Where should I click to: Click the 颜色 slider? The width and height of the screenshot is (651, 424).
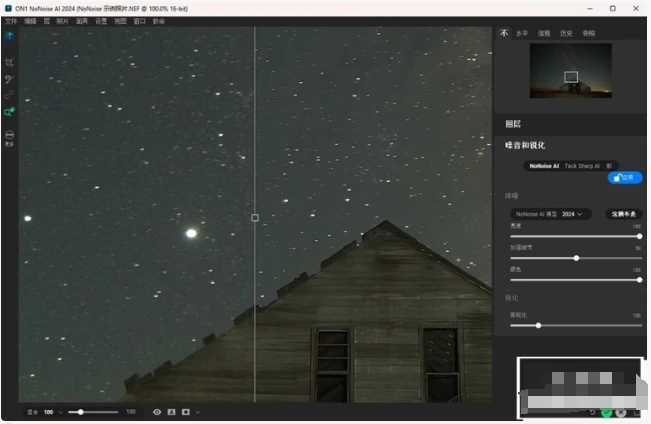tap(576, 280)
